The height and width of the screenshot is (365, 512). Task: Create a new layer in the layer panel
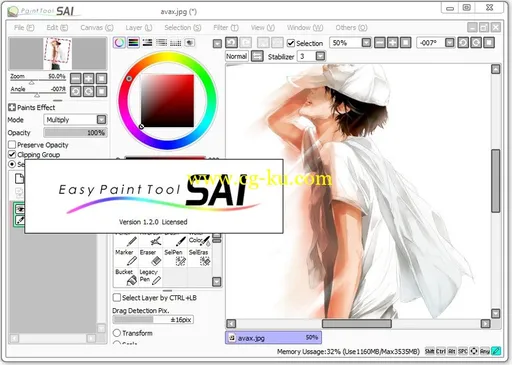click(x=19, y=178)
